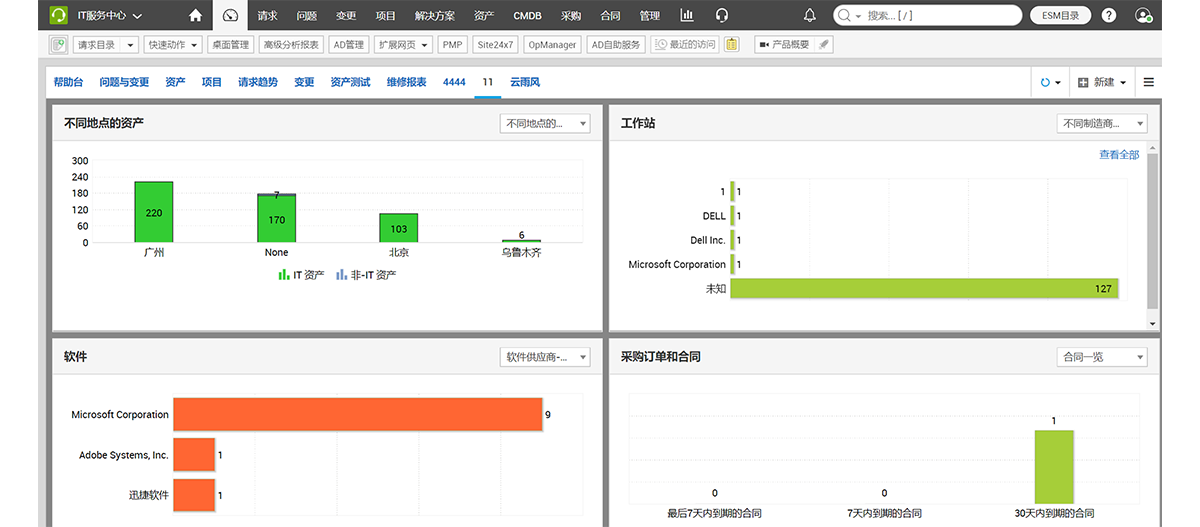The width and height of the screenshot is (1200, 527).
Task: Open the Reports bar chart icon
Action: (x=687, y=15)
